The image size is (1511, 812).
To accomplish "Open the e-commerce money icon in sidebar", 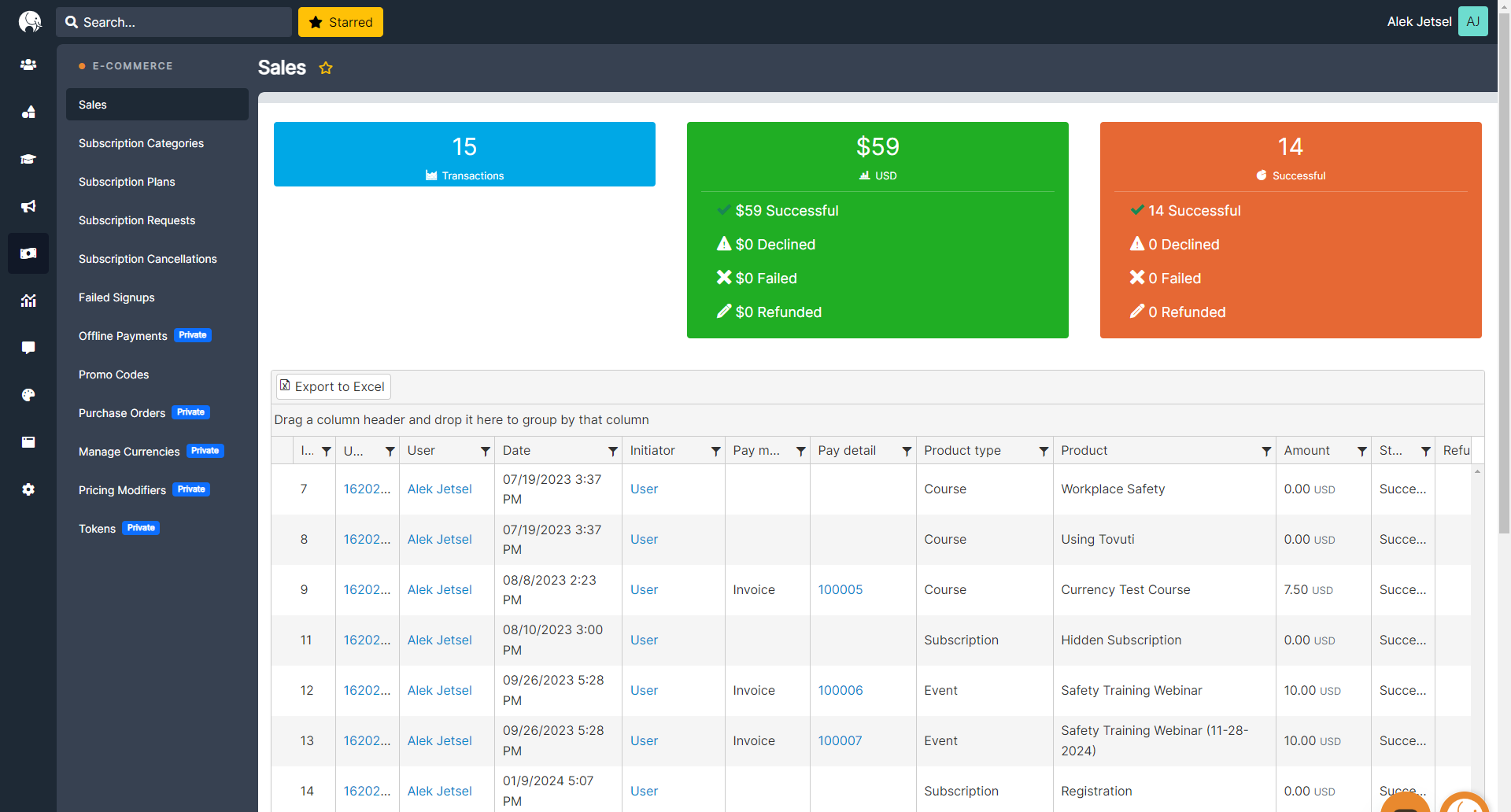I will click(x=28, y=253).
